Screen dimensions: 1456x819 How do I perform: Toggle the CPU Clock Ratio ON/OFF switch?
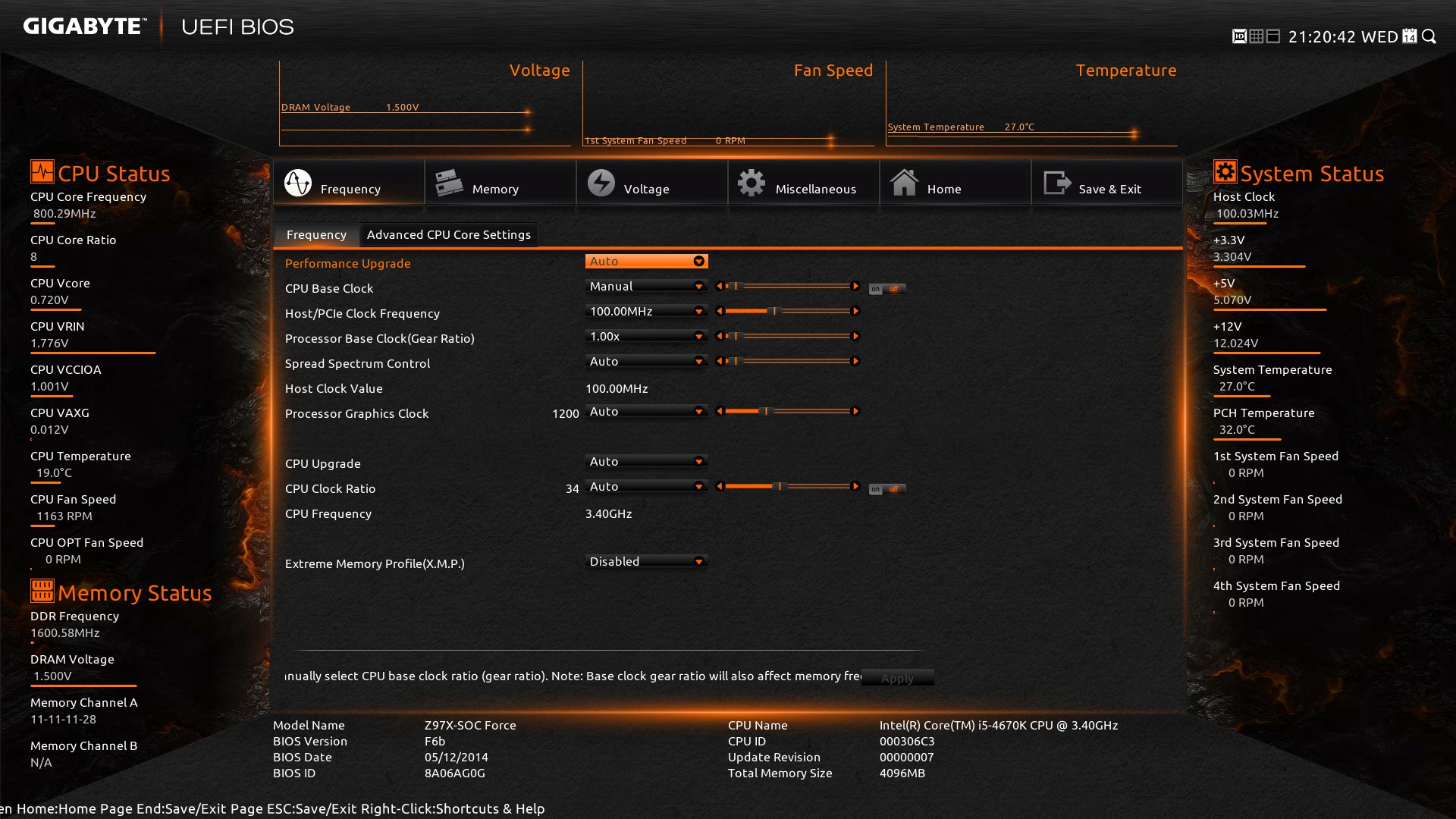[x=885, y=487]
